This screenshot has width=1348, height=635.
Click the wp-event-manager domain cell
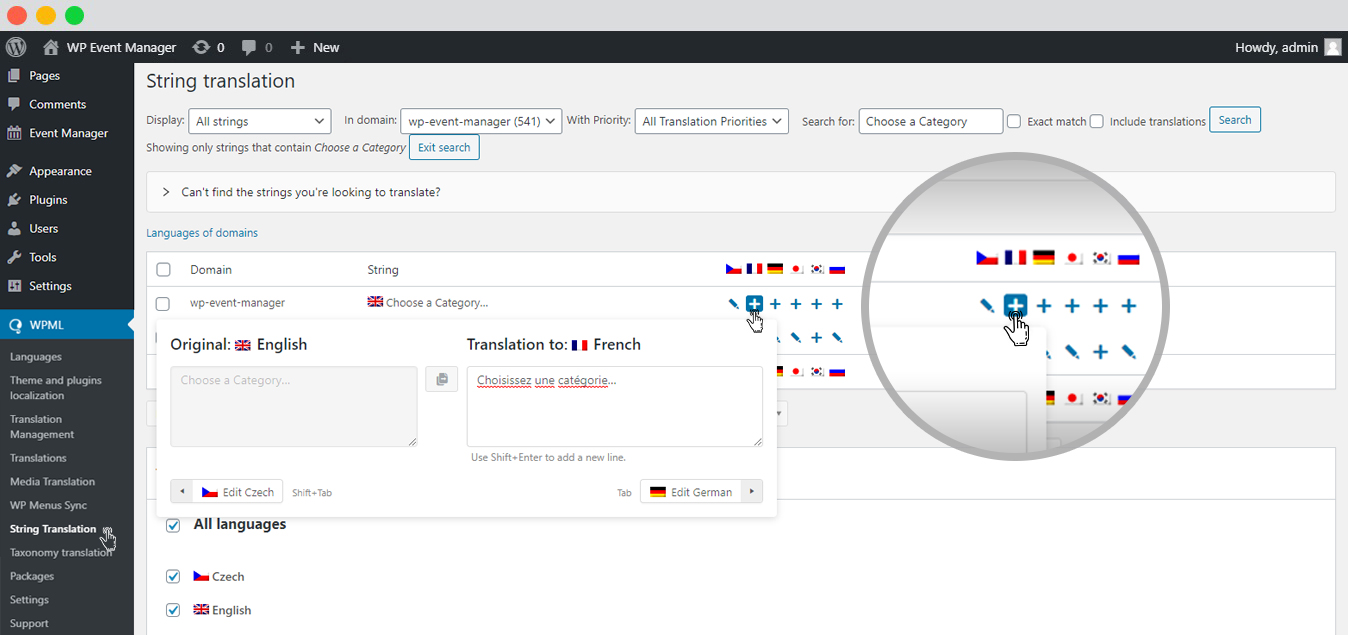pos(238,303)
